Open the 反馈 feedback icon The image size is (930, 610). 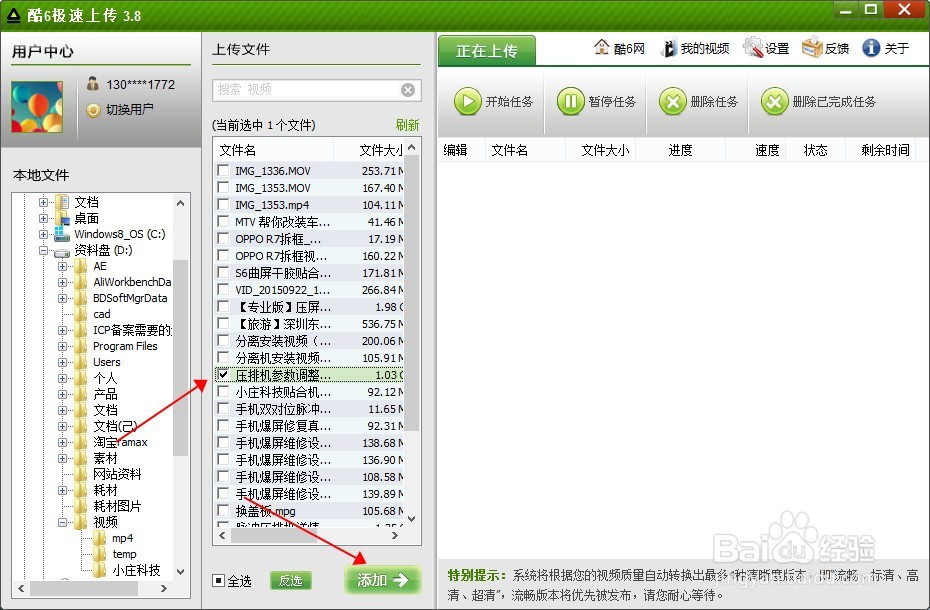click(812, 47)
